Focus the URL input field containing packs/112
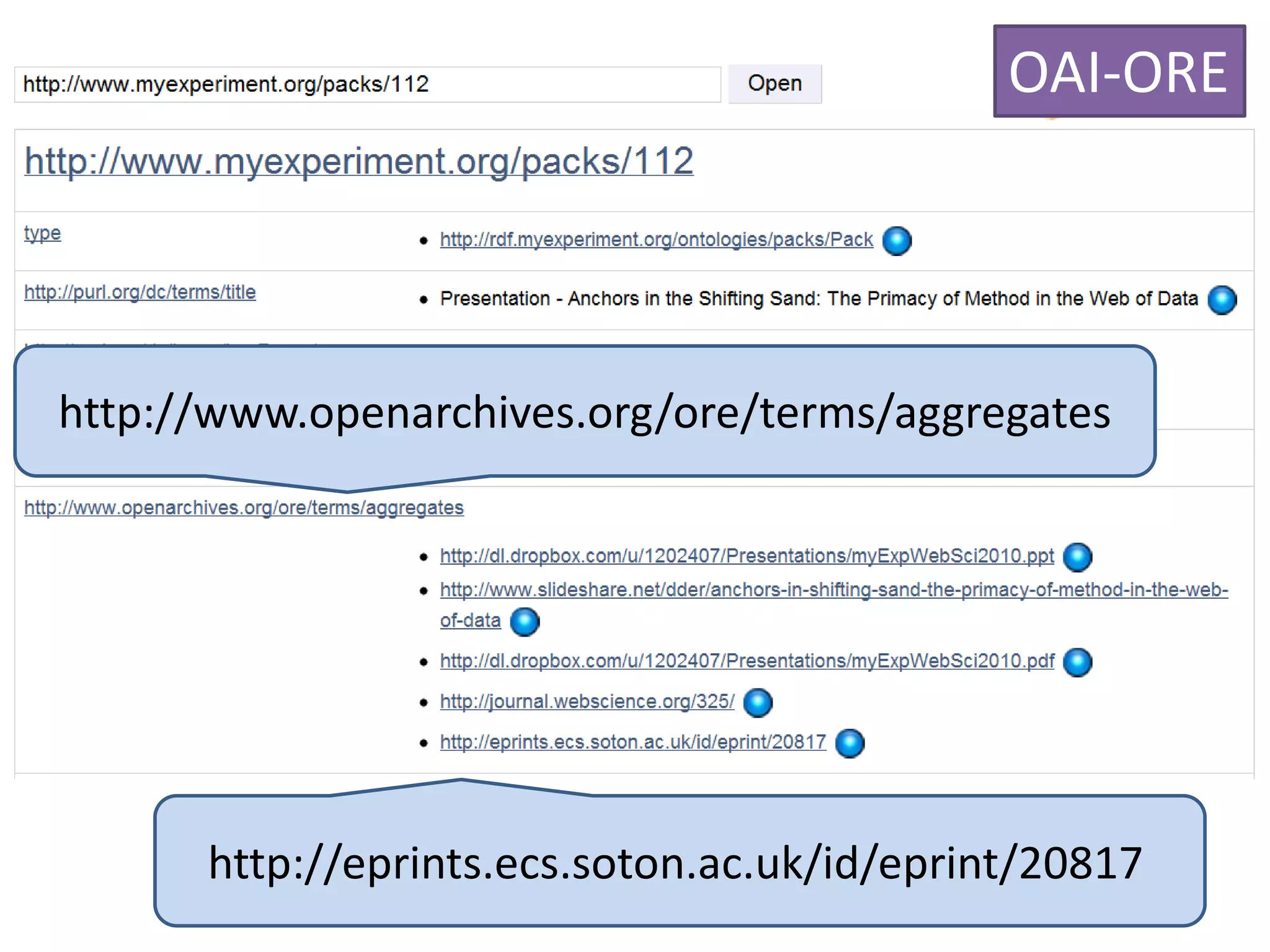1270x952 pixels. pos(368,84)
